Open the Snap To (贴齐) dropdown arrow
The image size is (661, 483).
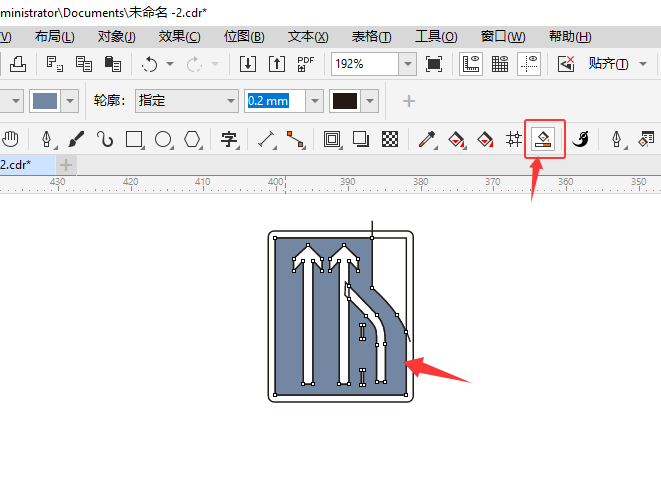[x=643, y=64]
